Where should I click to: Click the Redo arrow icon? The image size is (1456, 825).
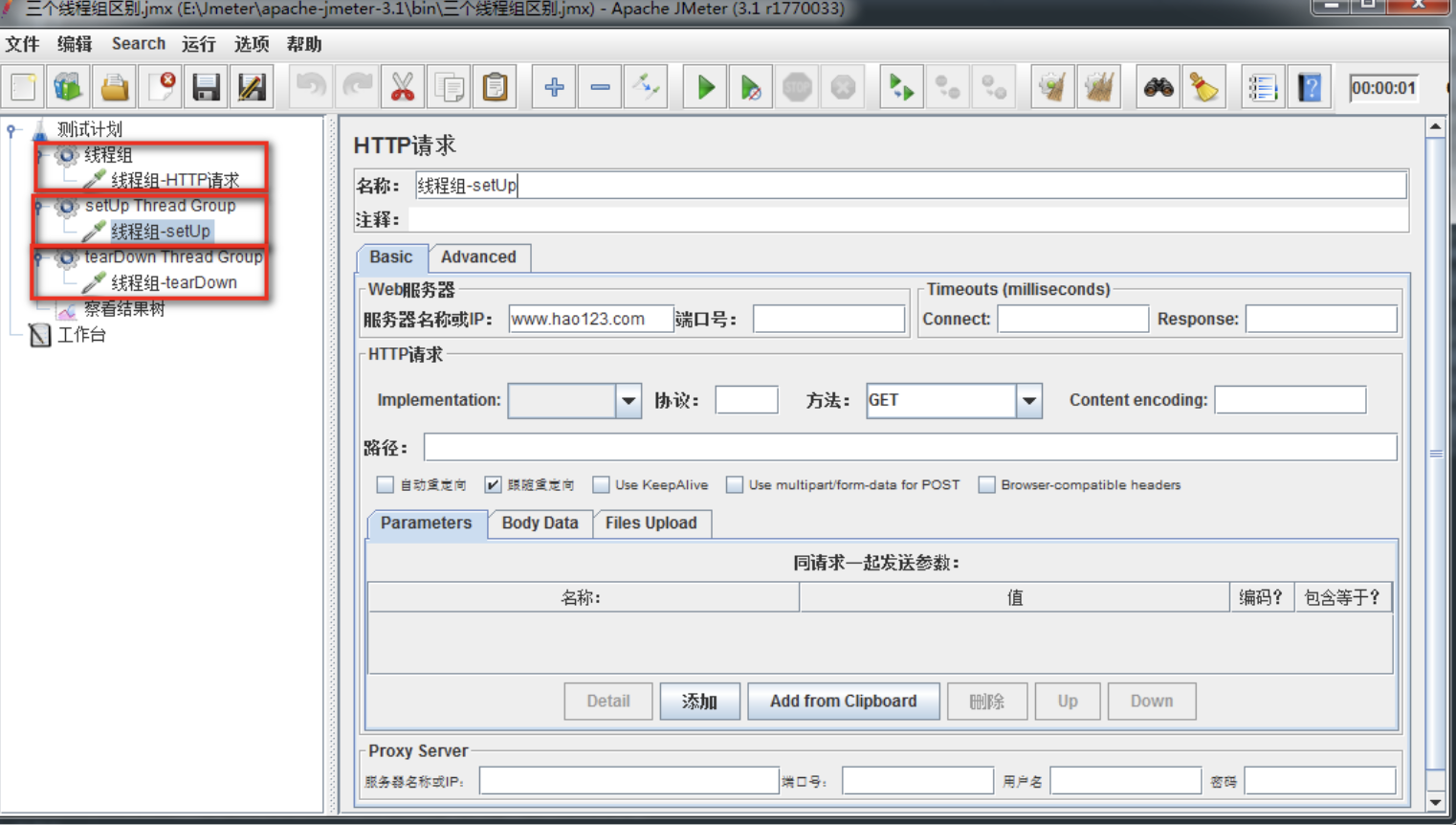click(x=357, y=87)
